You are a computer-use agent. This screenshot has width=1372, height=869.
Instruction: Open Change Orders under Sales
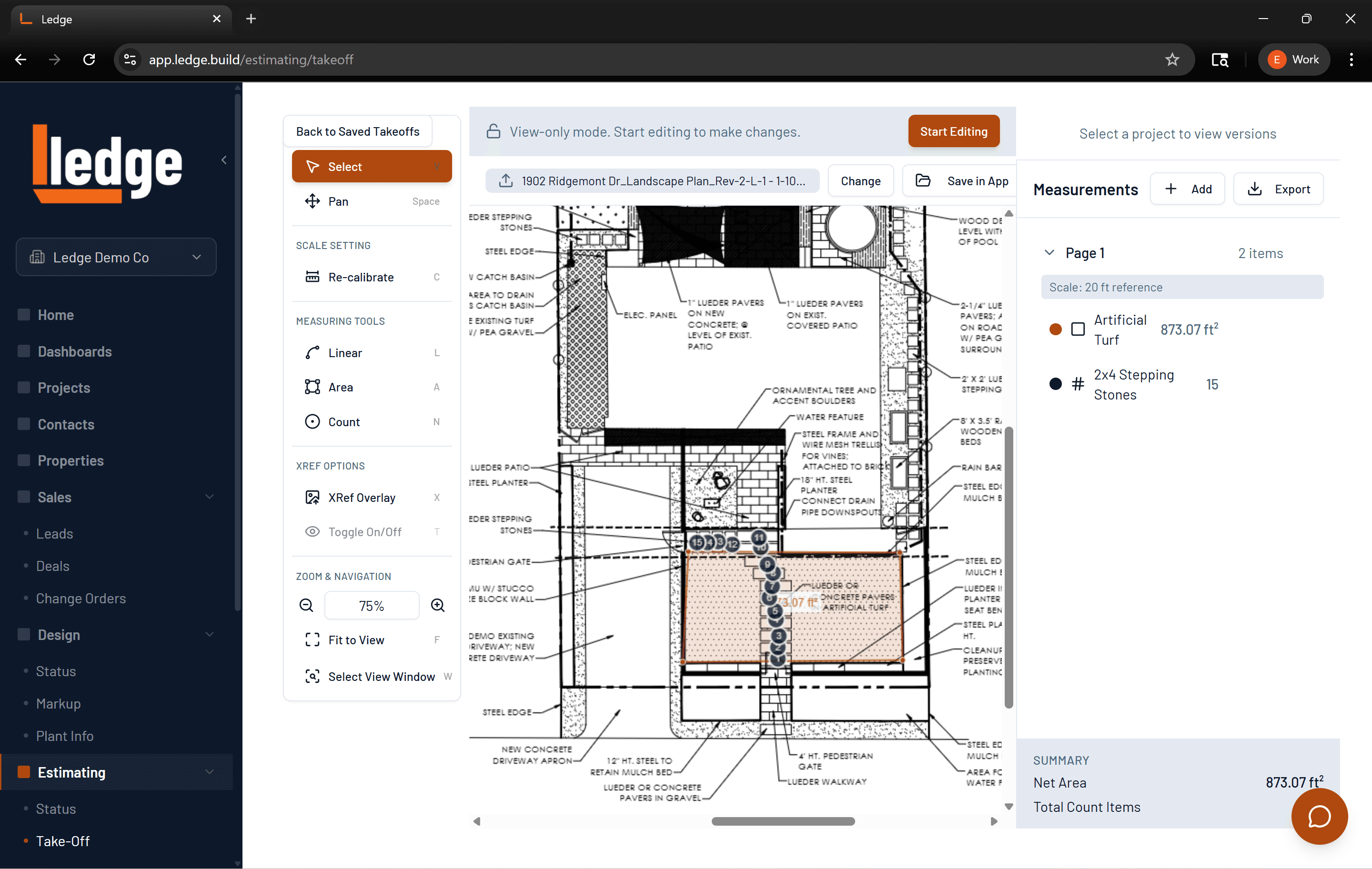(81, 599)
